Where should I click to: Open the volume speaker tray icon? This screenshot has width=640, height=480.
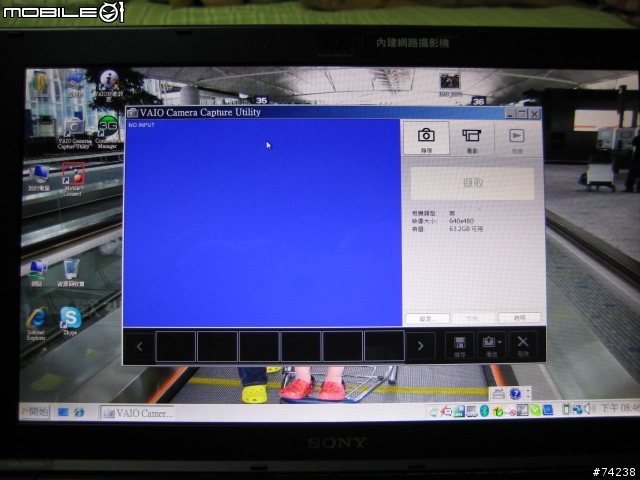click(589, 408)
